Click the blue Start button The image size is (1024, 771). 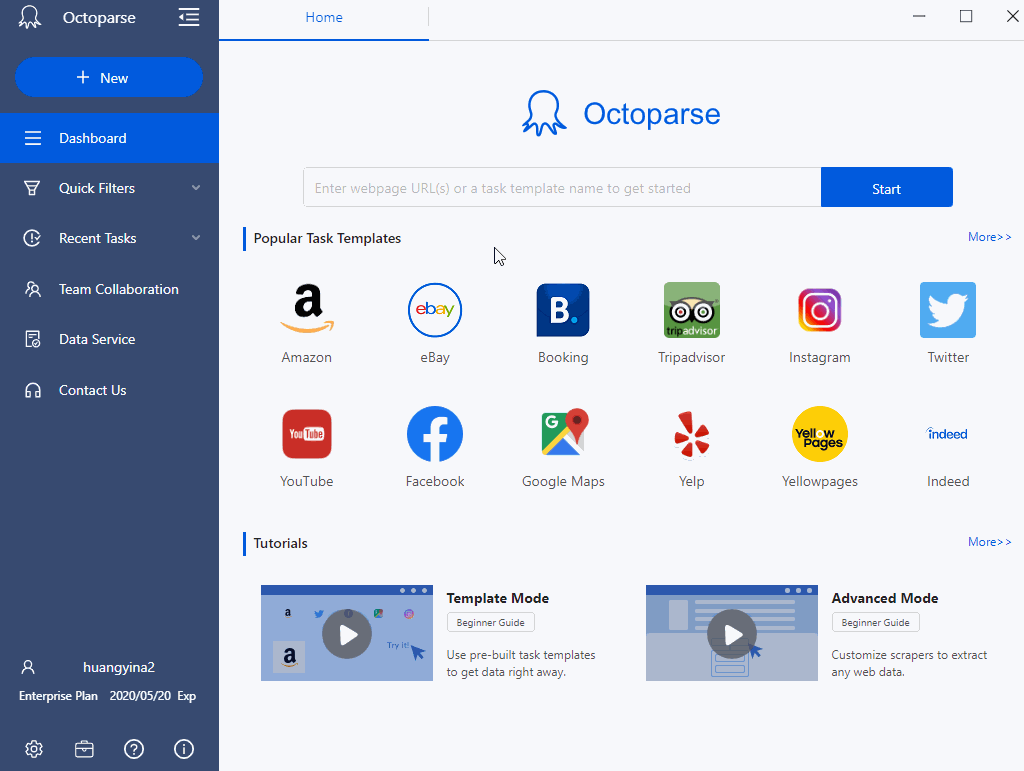coord(886,187)
